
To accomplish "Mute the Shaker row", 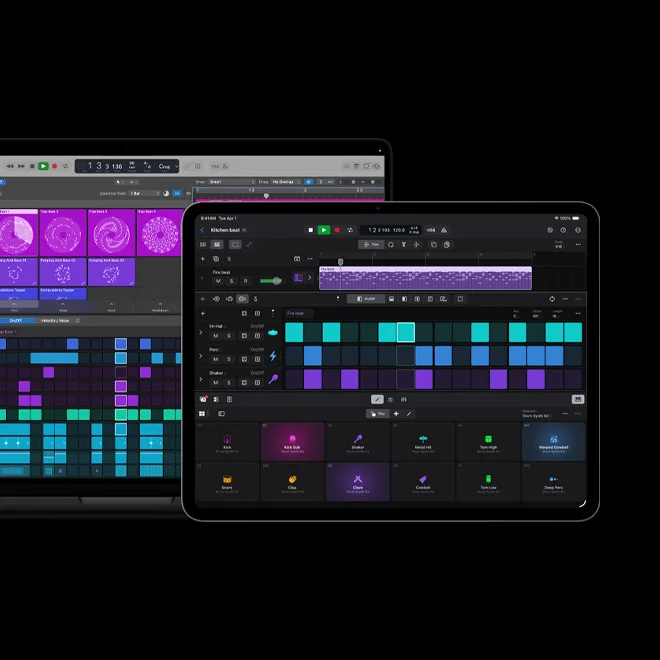I will [x=216, y=383].
